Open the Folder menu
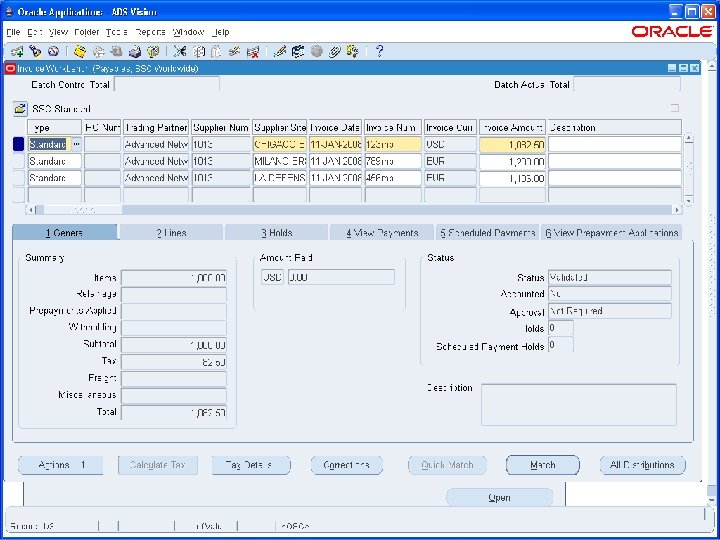Screen dimensions: 720x540 tap(87, 32)
